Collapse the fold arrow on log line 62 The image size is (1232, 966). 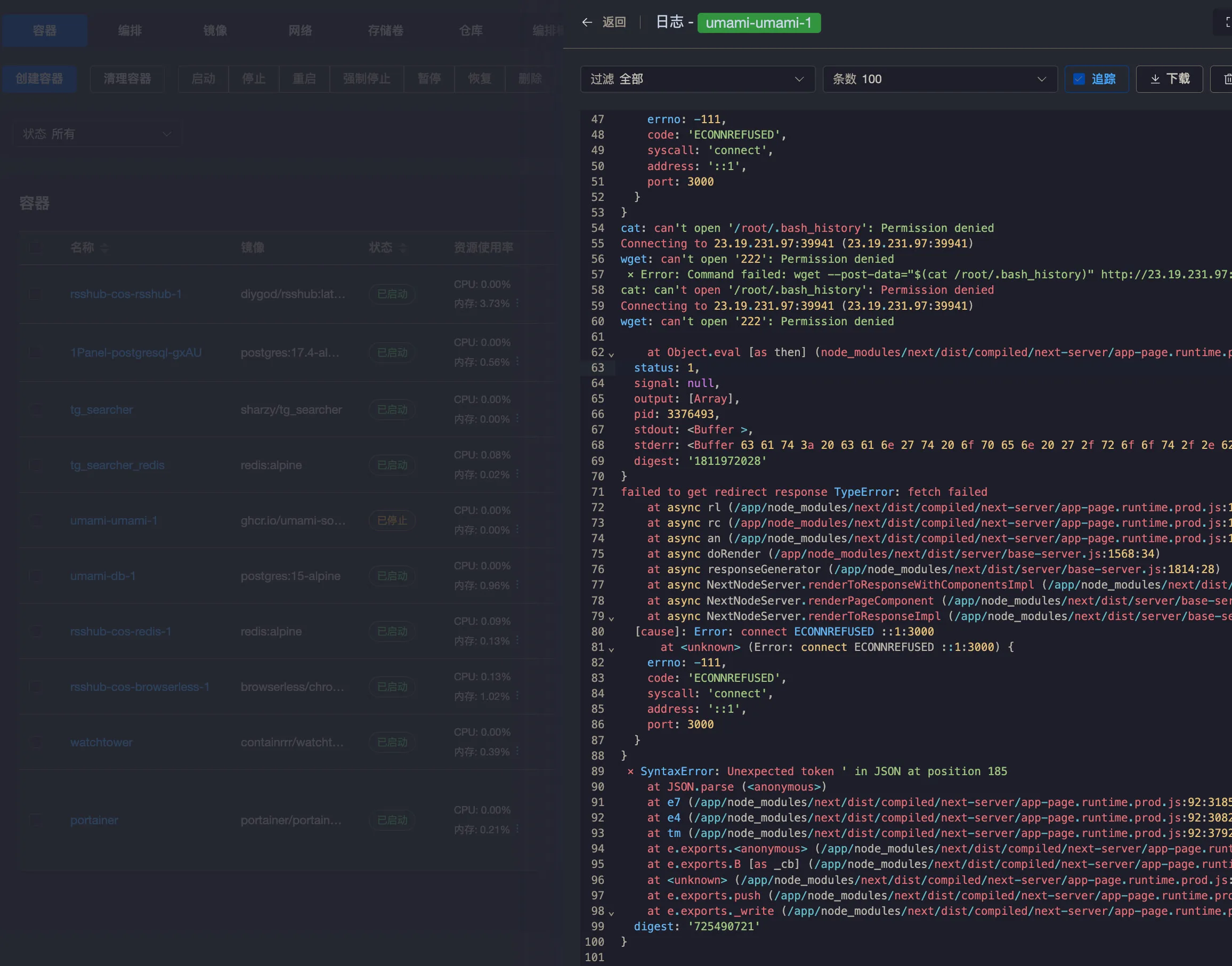click(x=611, y=354)
